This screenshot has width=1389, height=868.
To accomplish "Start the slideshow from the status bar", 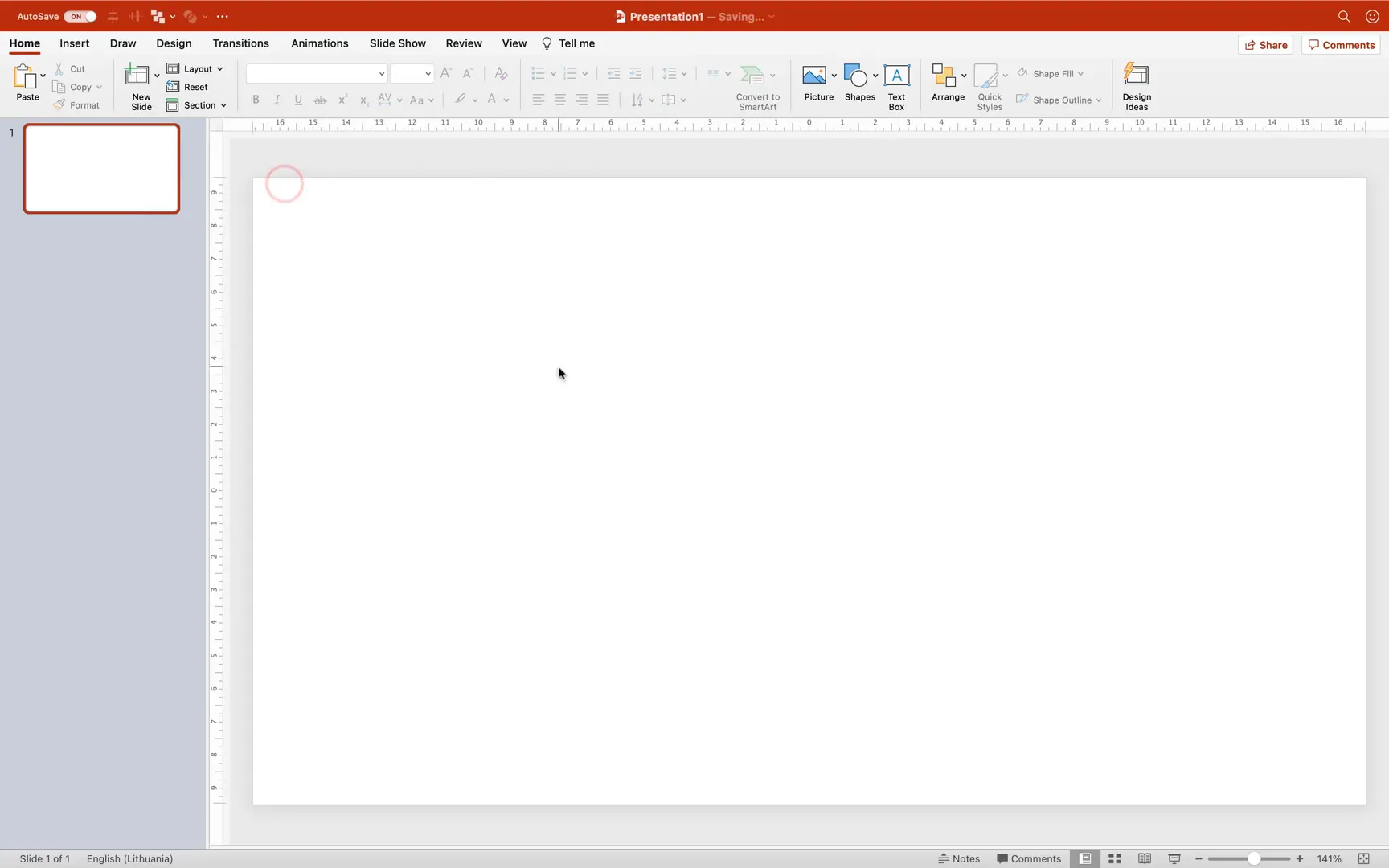I will 1174,858.
